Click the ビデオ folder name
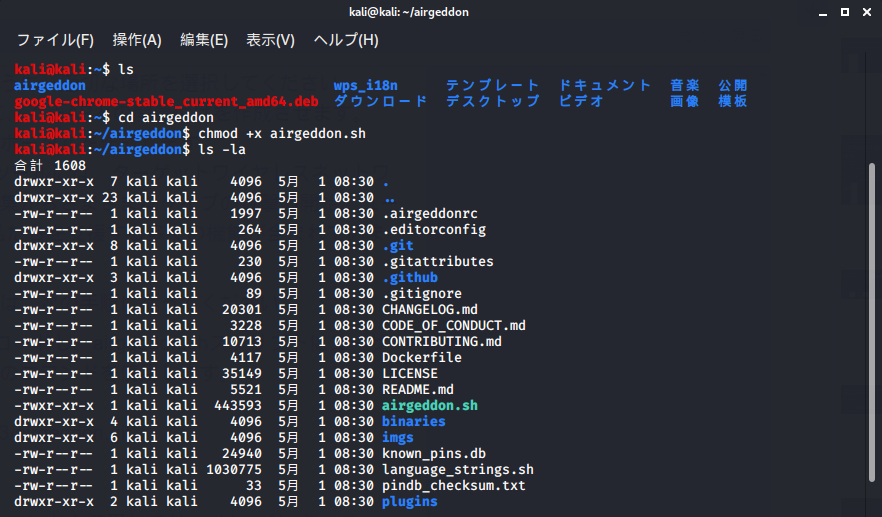Image resolution: width=882 pixels, height=517 pixels. [581, 101]
